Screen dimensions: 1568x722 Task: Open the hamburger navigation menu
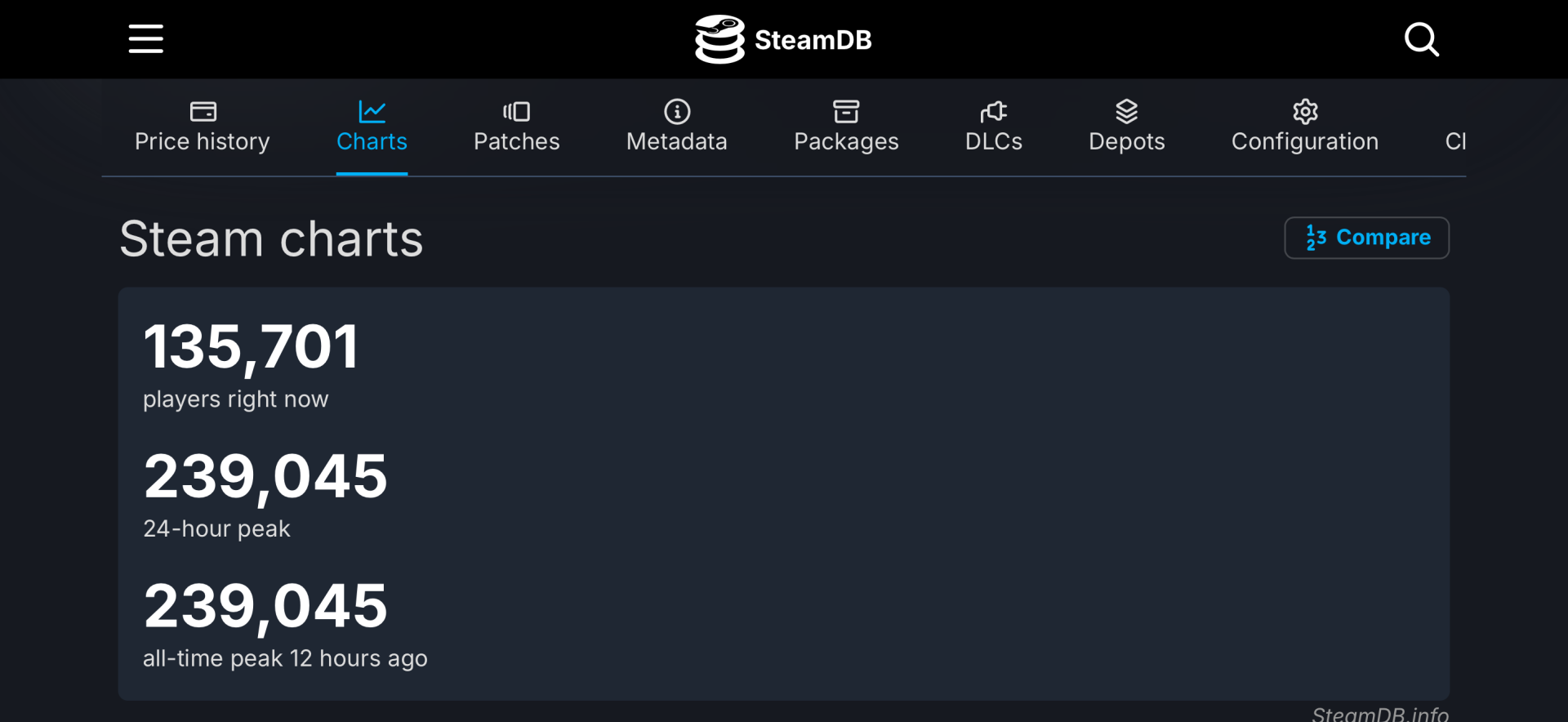point(146,39)
